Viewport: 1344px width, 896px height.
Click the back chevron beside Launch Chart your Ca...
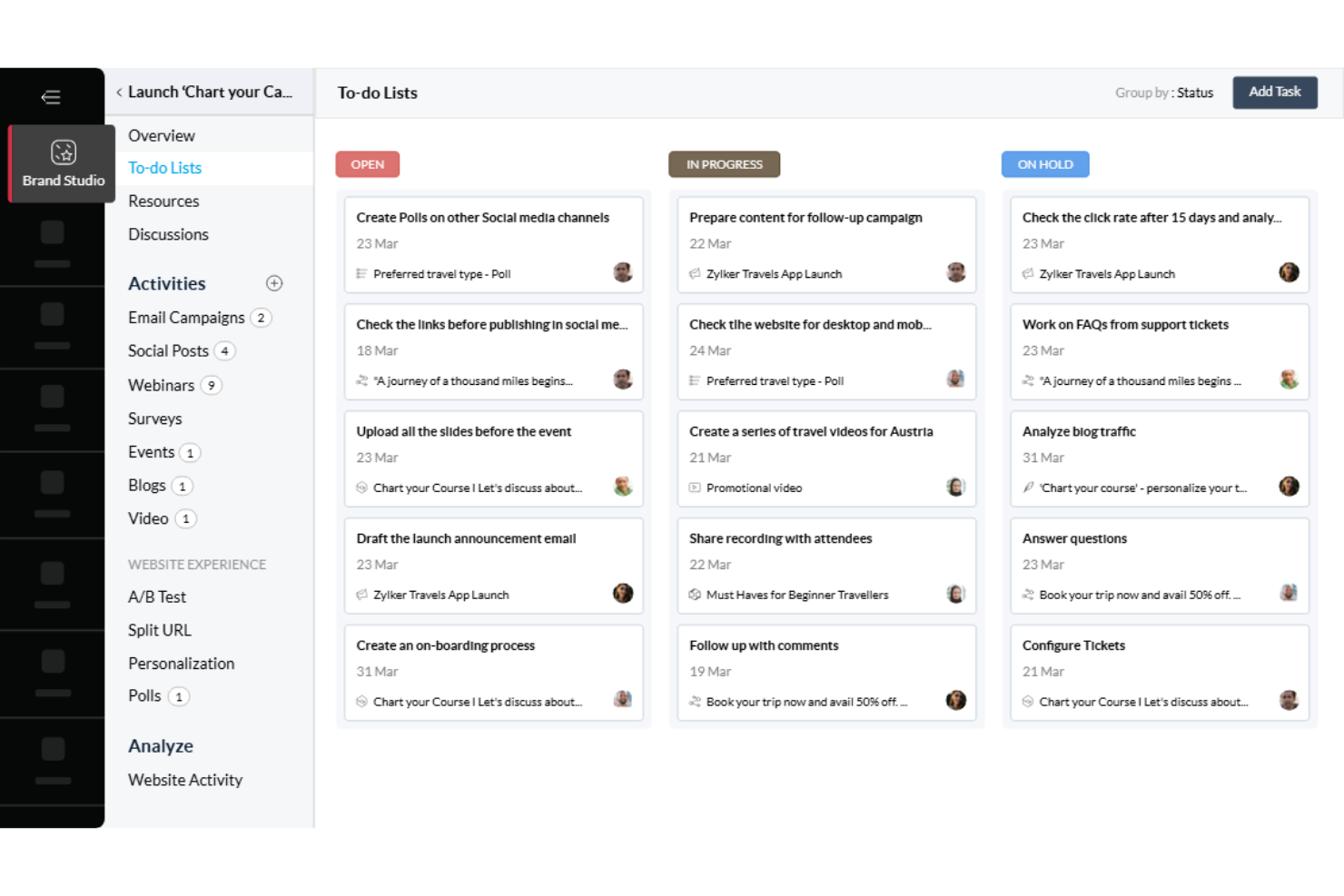pyautogui.click(x=119, y=92)
